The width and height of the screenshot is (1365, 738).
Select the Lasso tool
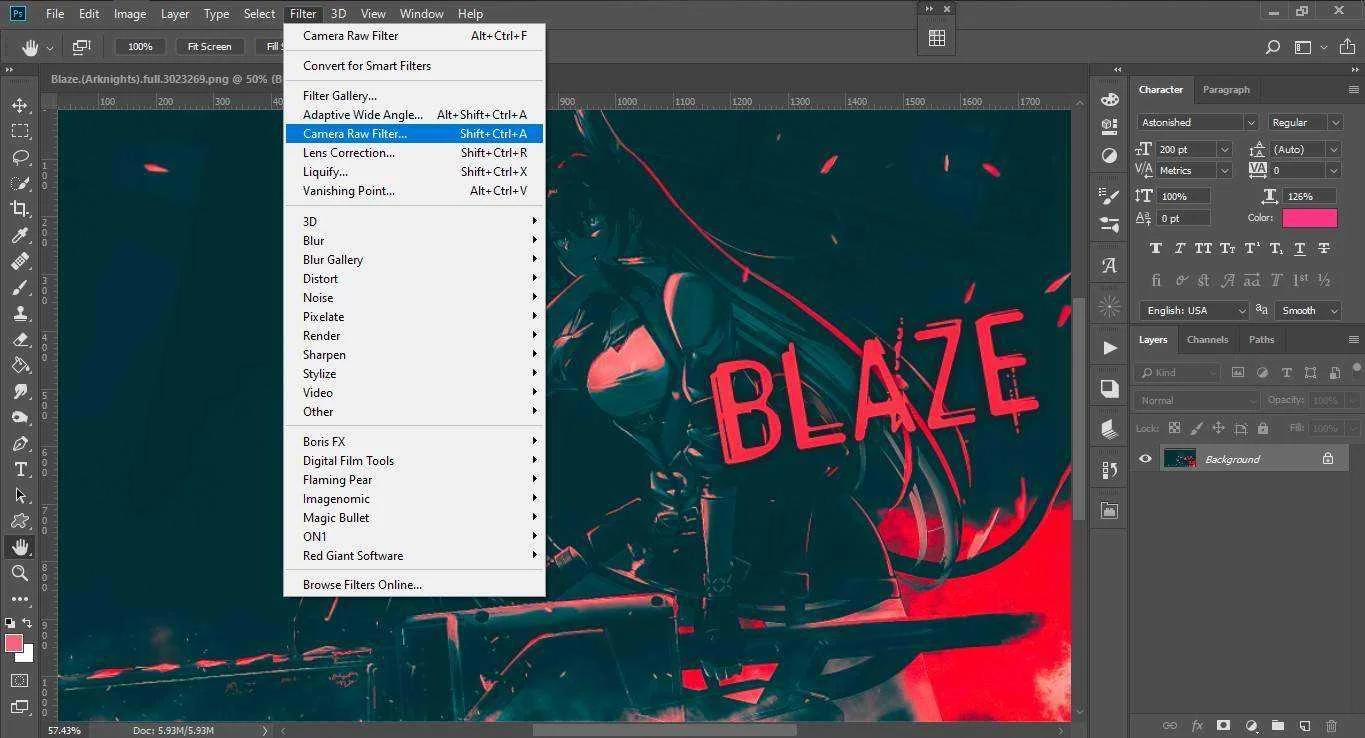coord(20,157)
